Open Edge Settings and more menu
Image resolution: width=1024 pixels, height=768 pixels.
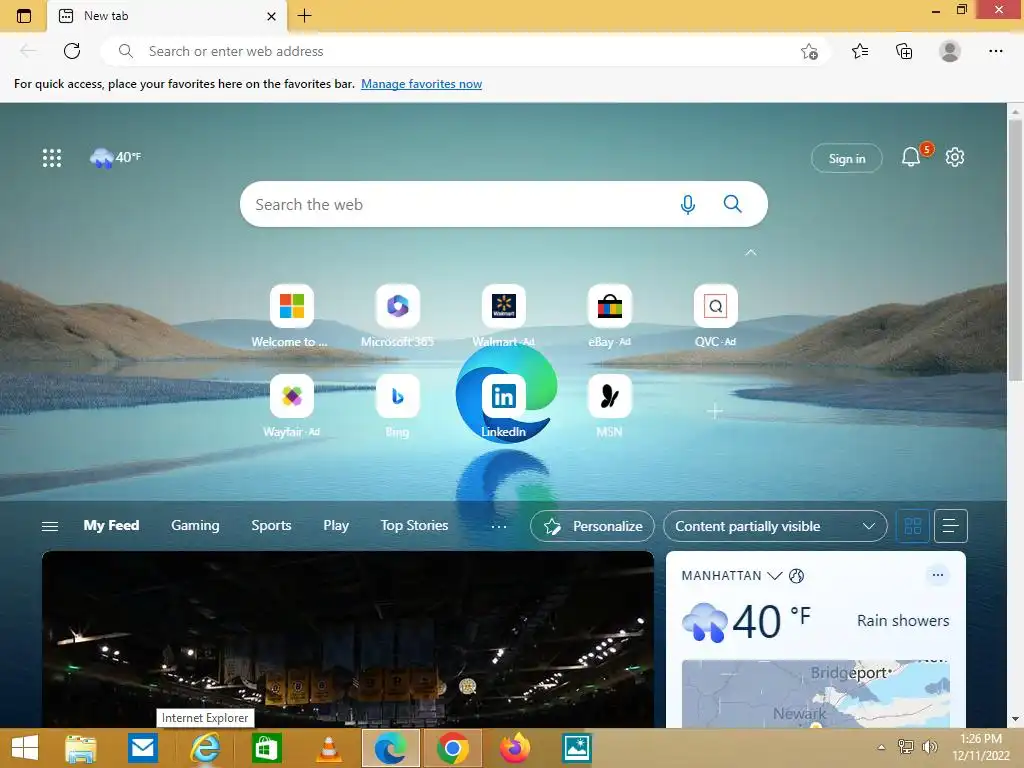point(995,51)
